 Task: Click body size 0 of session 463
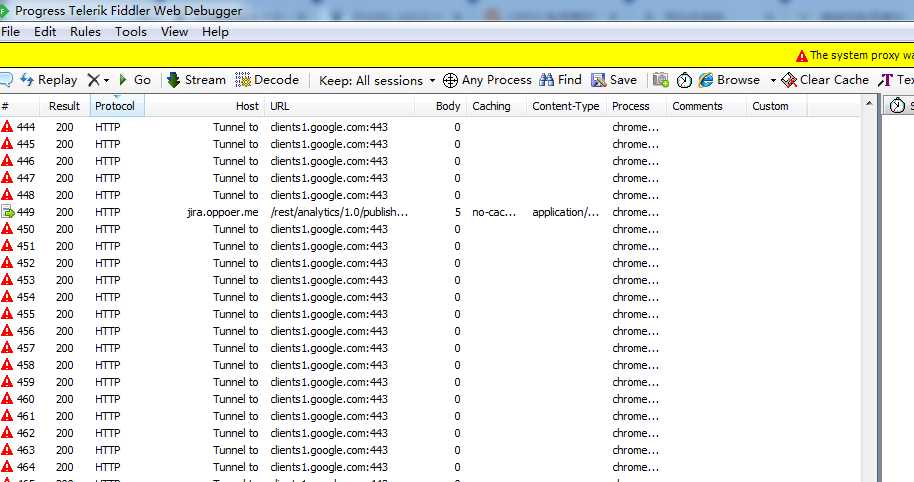[457, 450]
